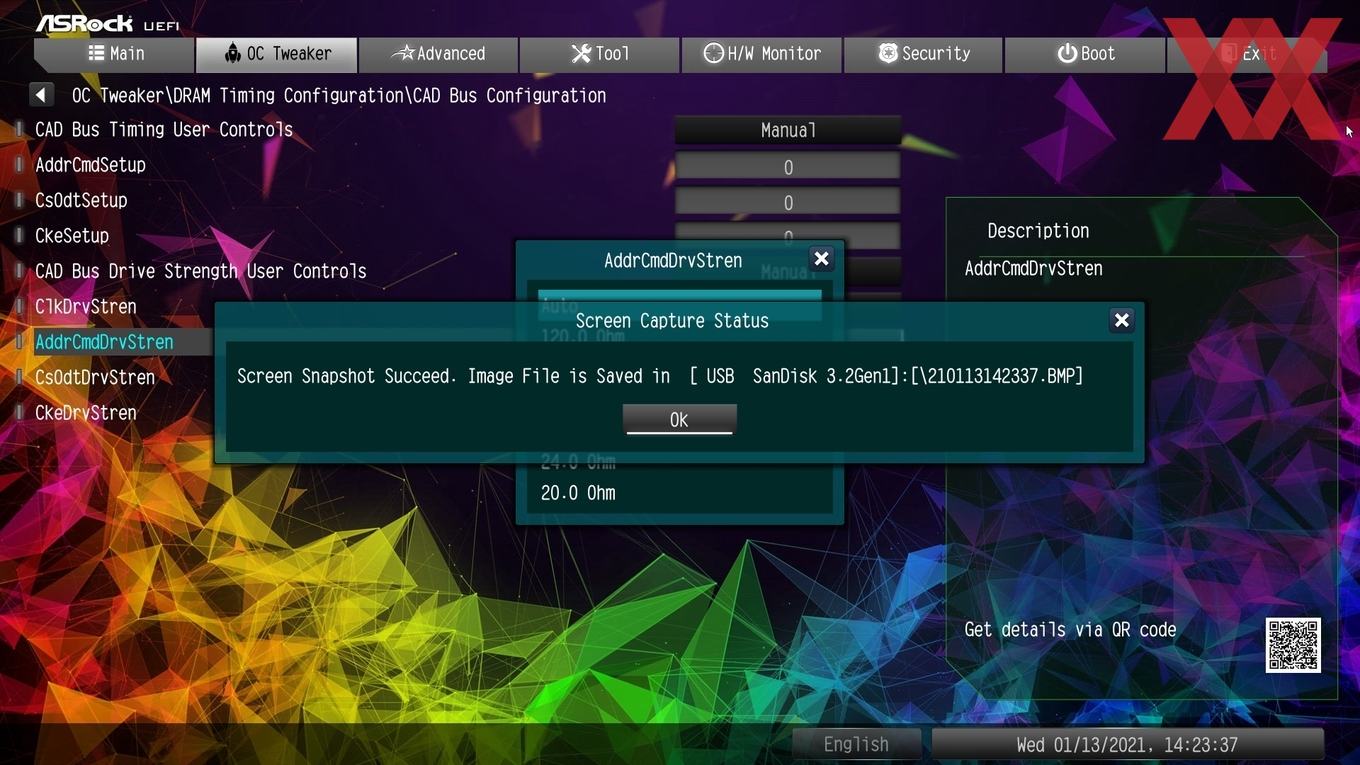Select the CkeSetup setting
Image resolution: width=1360 pixels, height=765 pixels.
72,236
